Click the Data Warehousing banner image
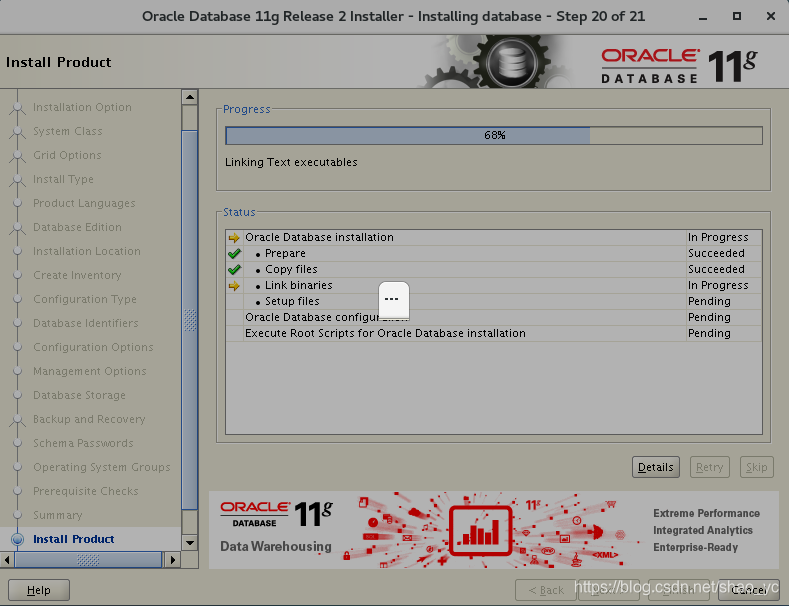The width and height of the screenshot is (789, 606). pyautogui.click(x=494, y=530)
